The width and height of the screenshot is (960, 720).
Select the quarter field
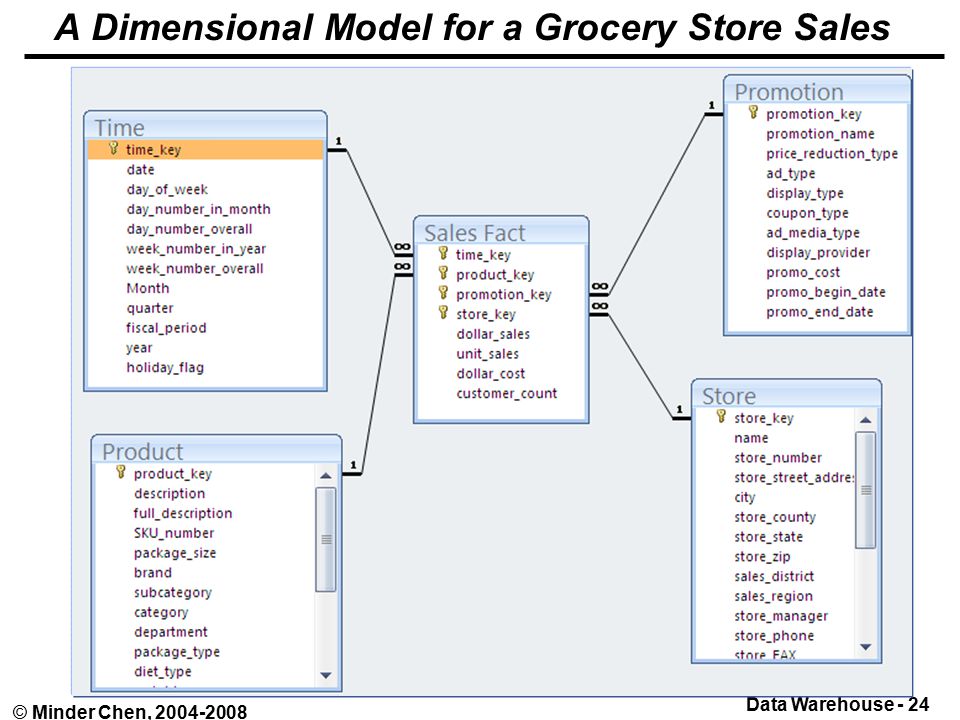(x=150, y=308)
